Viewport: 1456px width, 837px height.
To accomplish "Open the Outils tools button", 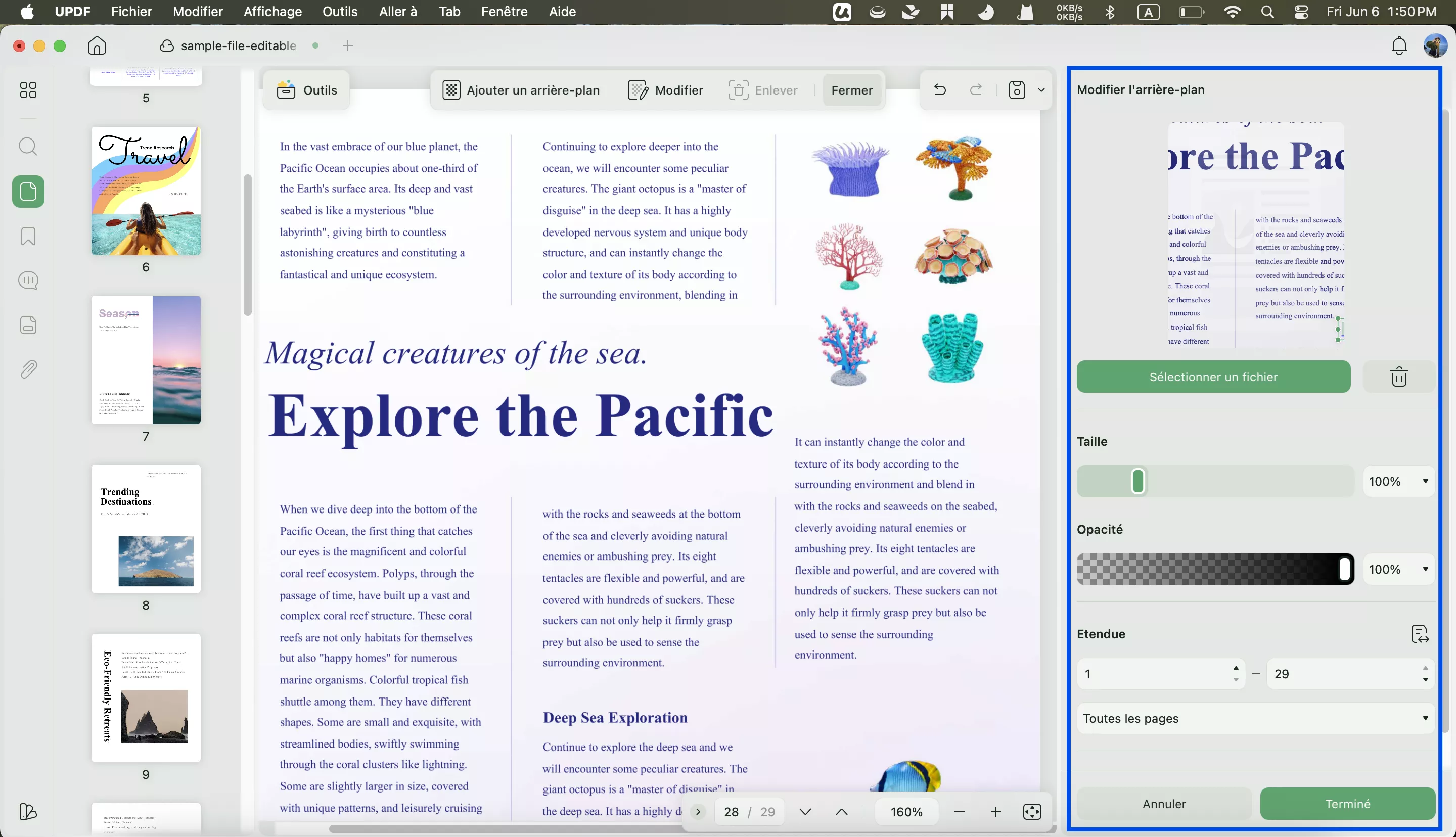I will click(306, 89).
